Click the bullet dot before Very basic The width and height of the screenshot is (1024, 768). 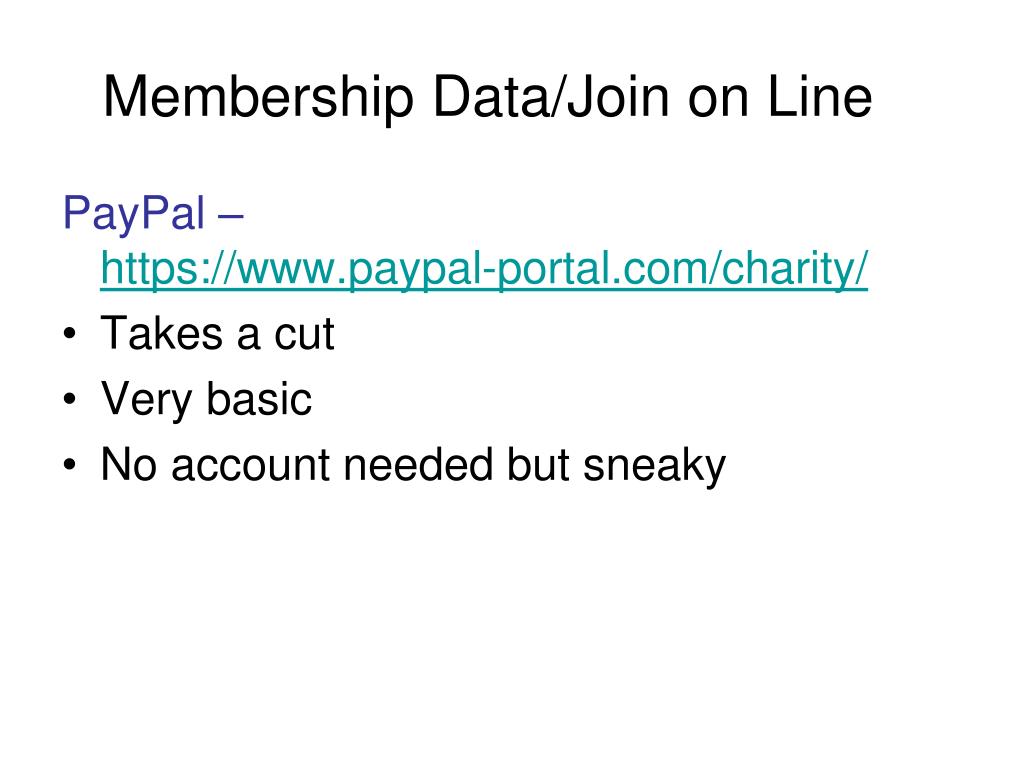coord(70,399)
